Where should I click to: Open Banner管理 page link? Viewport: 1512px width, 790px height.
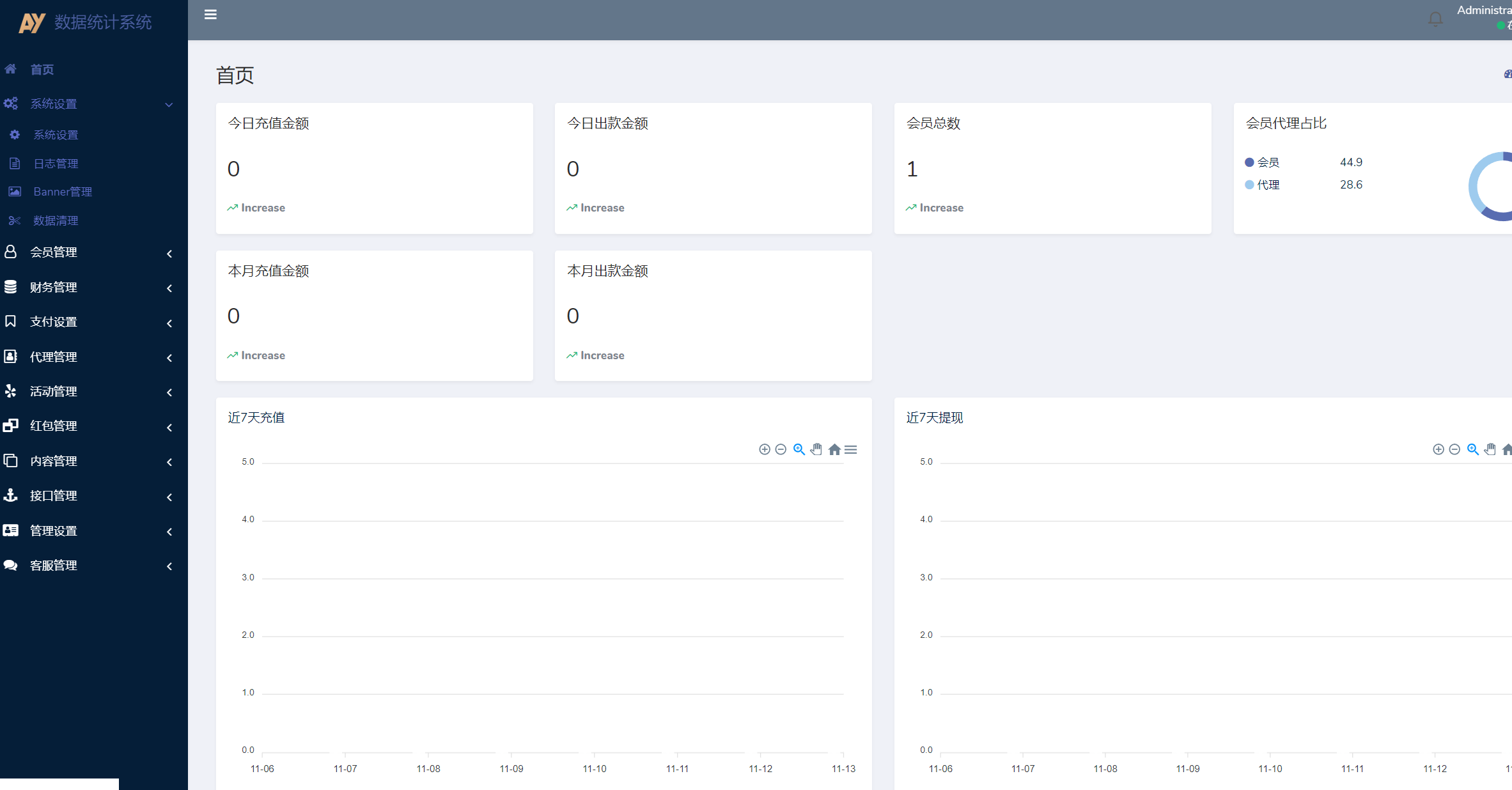pos(63,192)
